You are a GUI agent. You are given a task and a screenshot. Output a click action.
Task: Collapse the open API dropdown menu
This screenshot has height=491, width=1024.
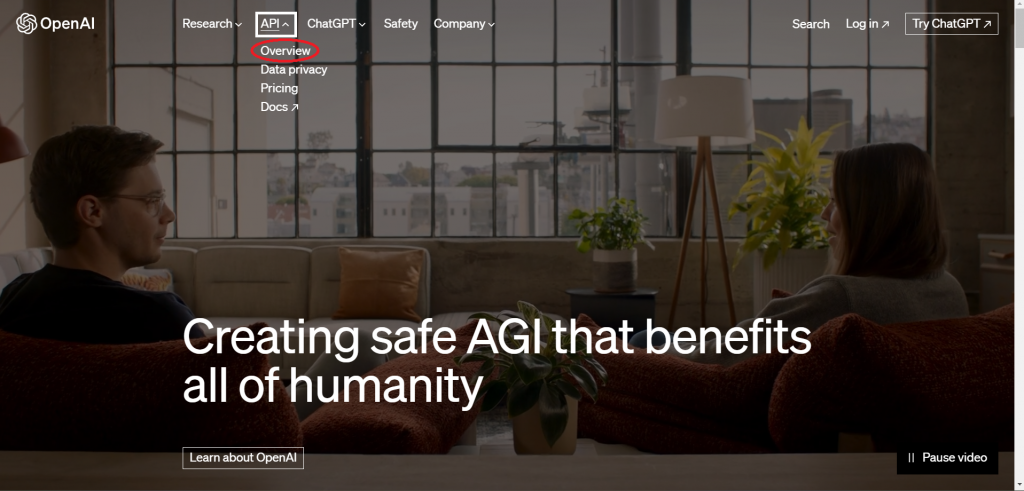[x=276, y=24]
